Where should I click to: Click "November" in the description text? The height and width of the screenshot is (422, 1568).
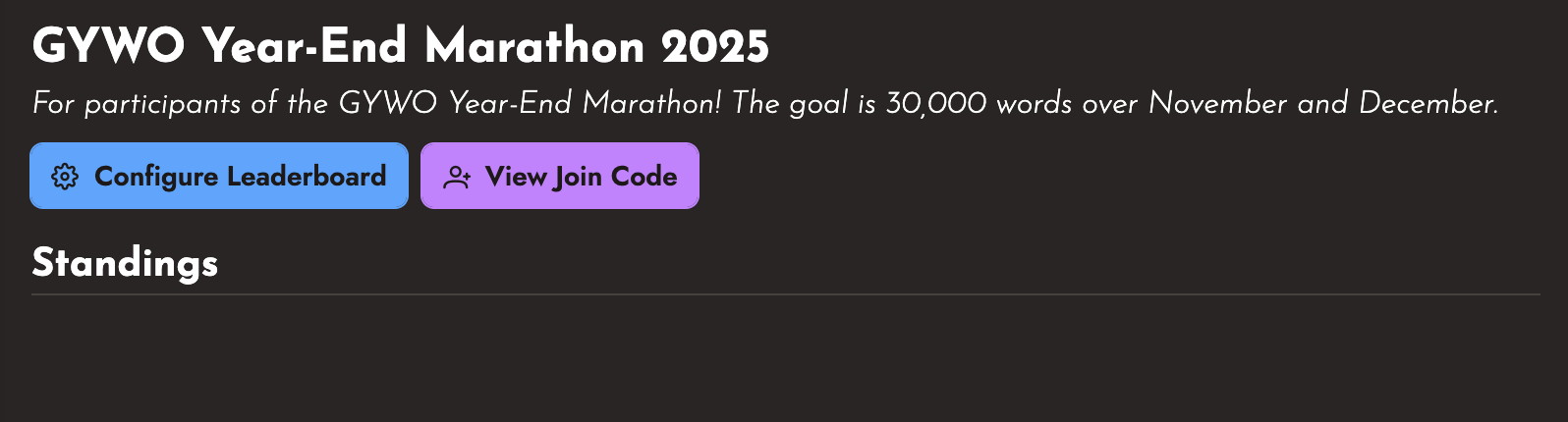pyautogui.click(x=1217, y=103)
